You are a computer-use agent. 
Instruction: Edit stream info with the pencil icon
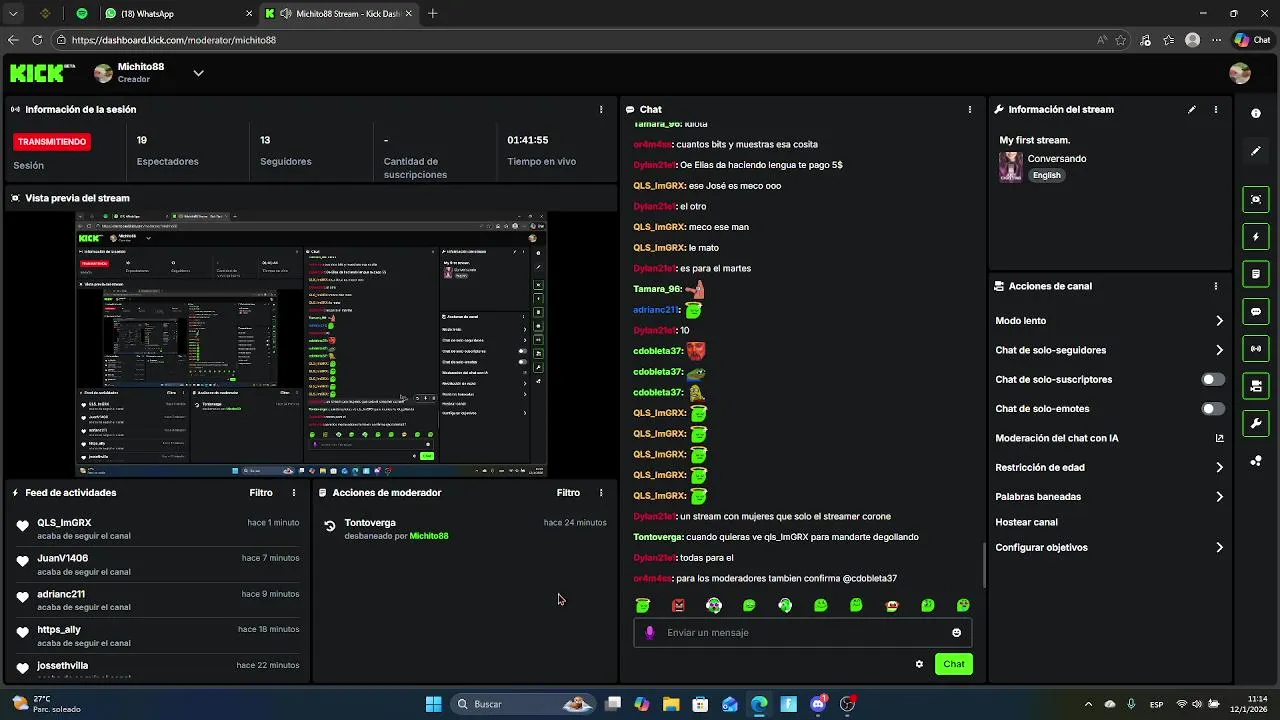1192,109
